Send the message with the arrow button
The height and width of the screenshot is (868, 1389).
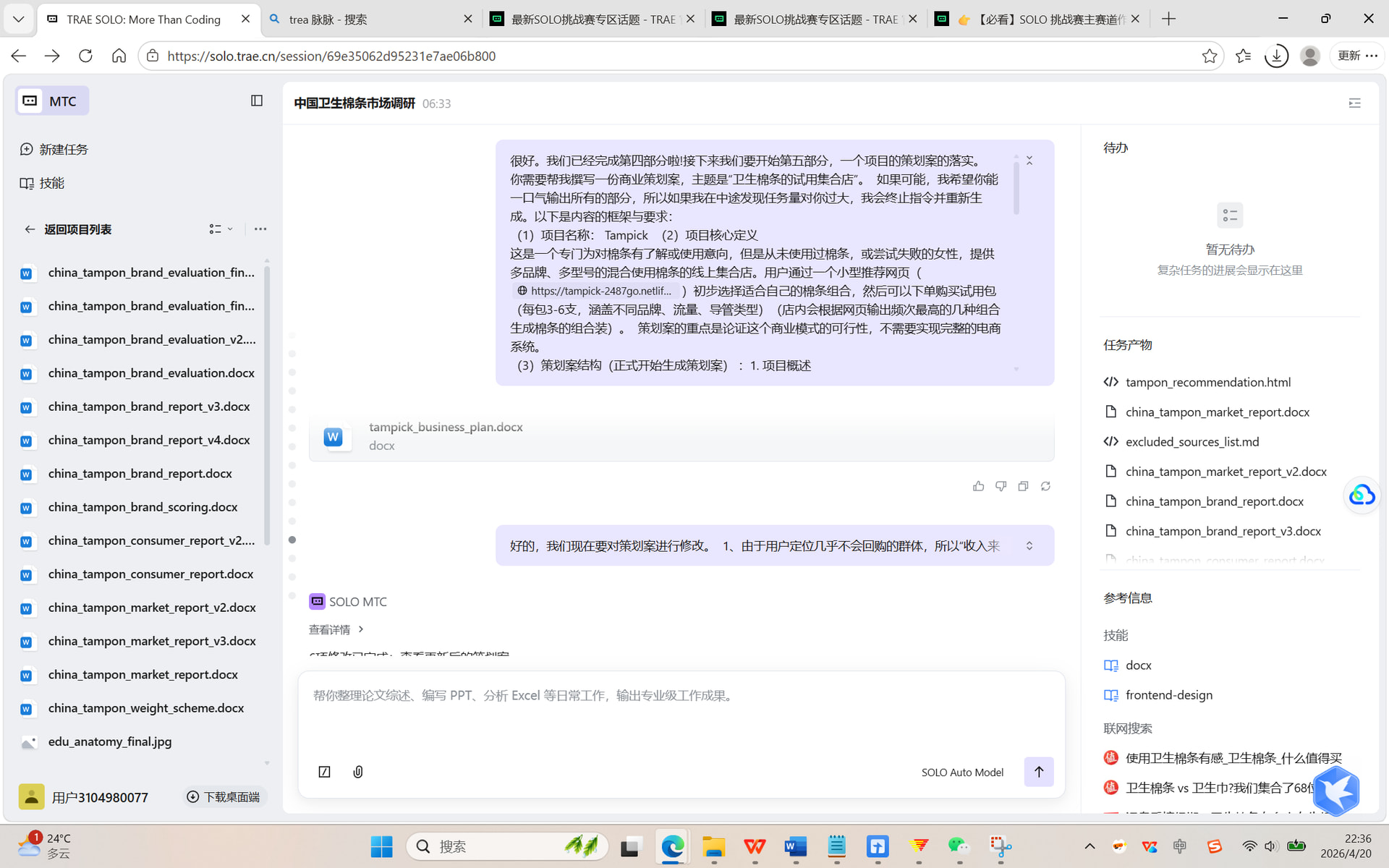[1038, 772]
